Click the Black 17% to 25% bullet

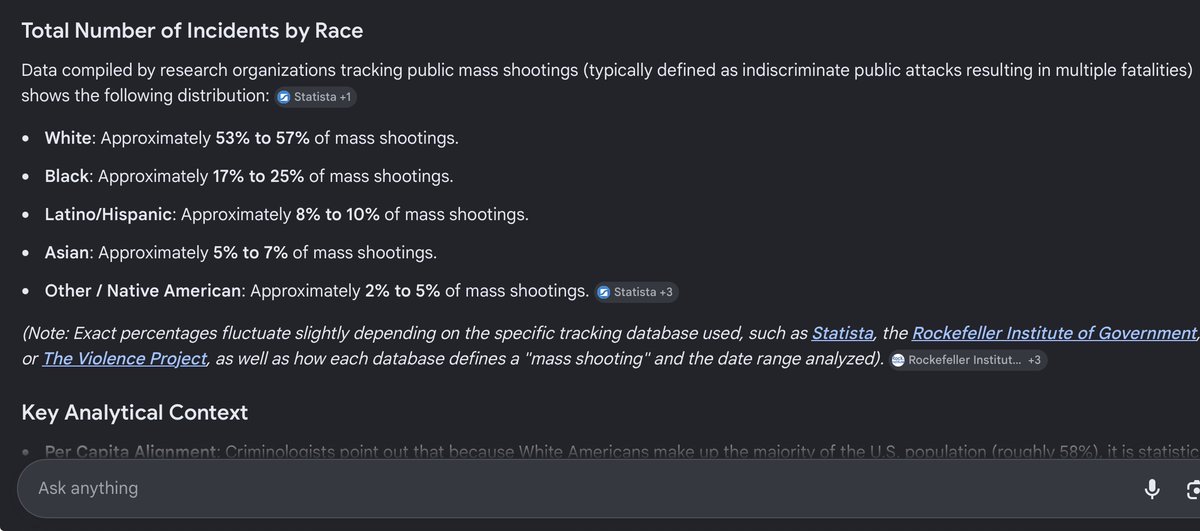click(249, 176)
